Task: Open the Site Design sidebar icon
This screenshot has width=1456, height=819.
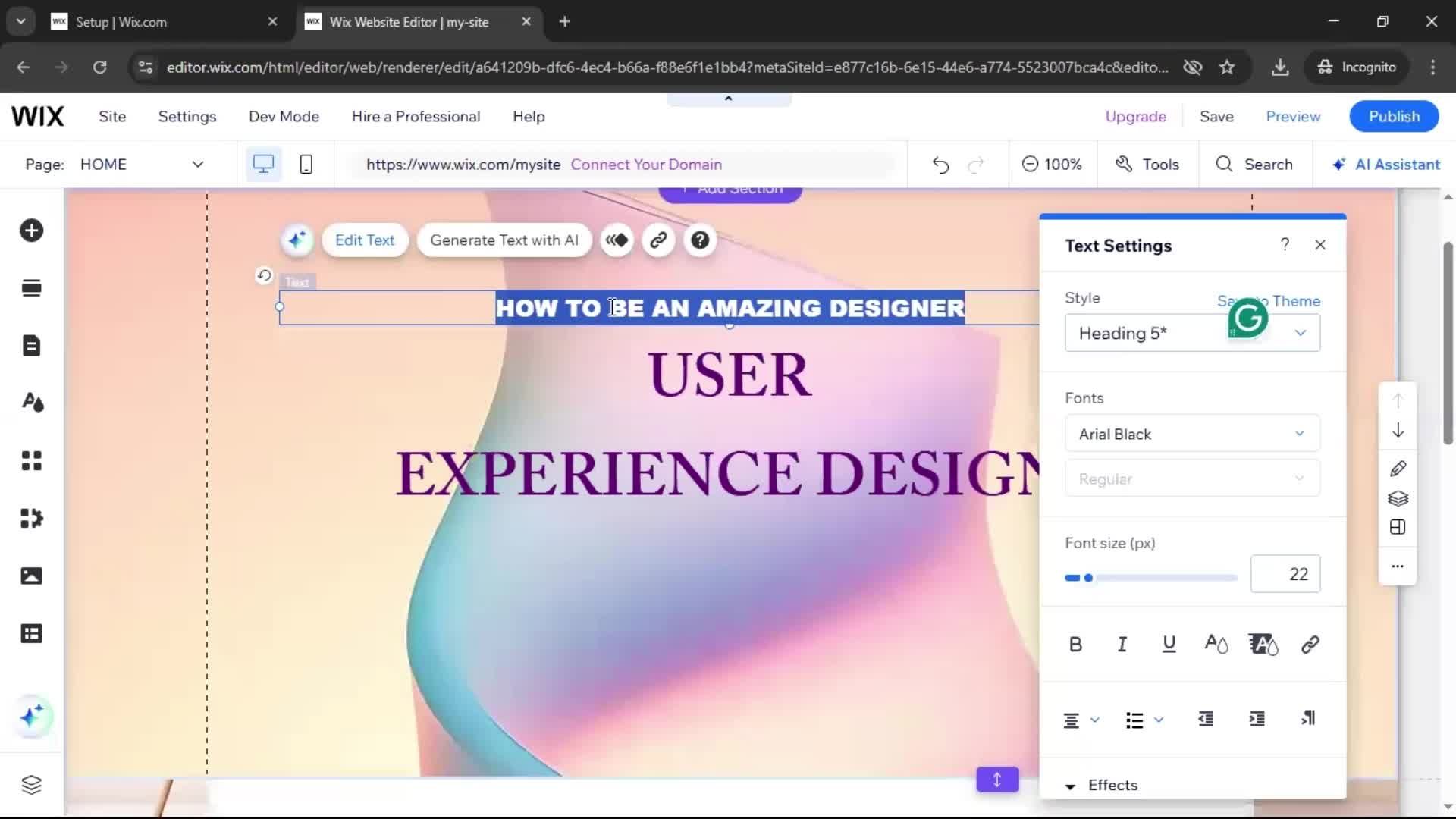Action: click(32, 403)
